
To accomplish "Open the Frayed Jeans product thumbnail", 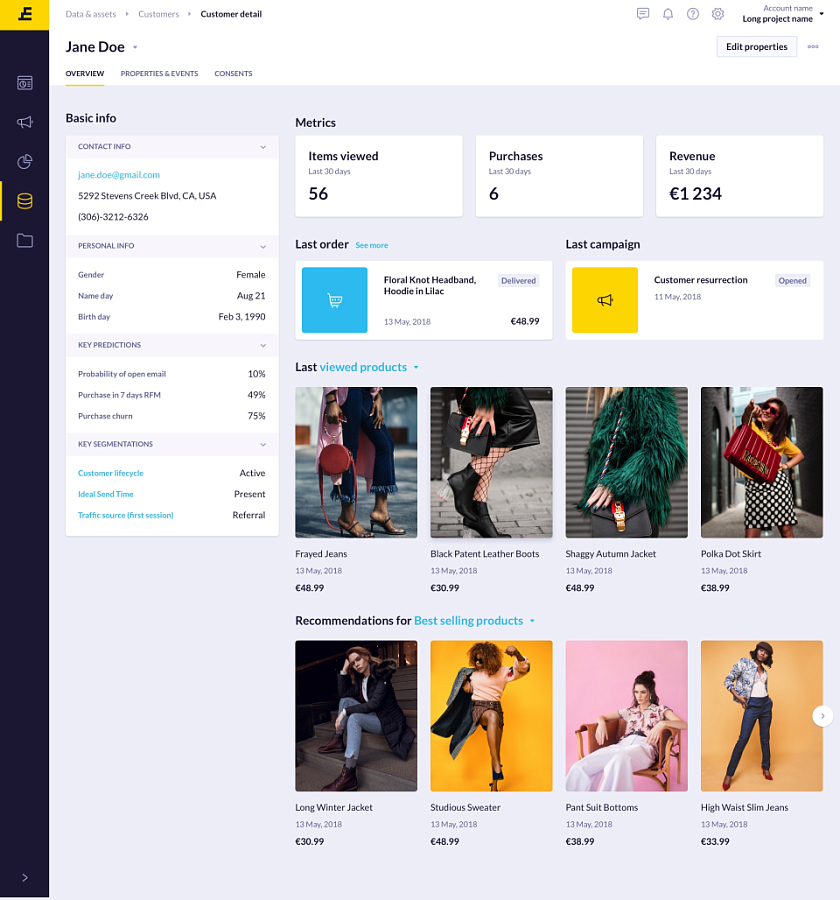I will pyautogui.click(x=356, y=462).
